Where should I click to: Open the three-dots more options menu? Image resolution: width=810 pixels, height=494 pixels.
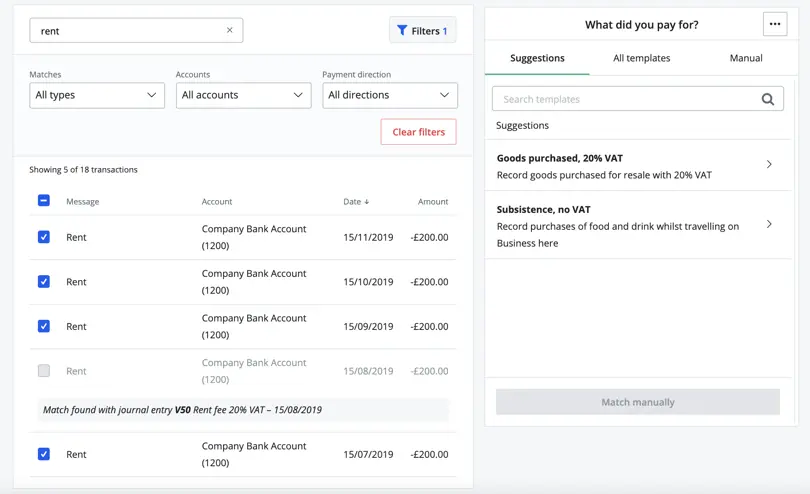point(774,24)
